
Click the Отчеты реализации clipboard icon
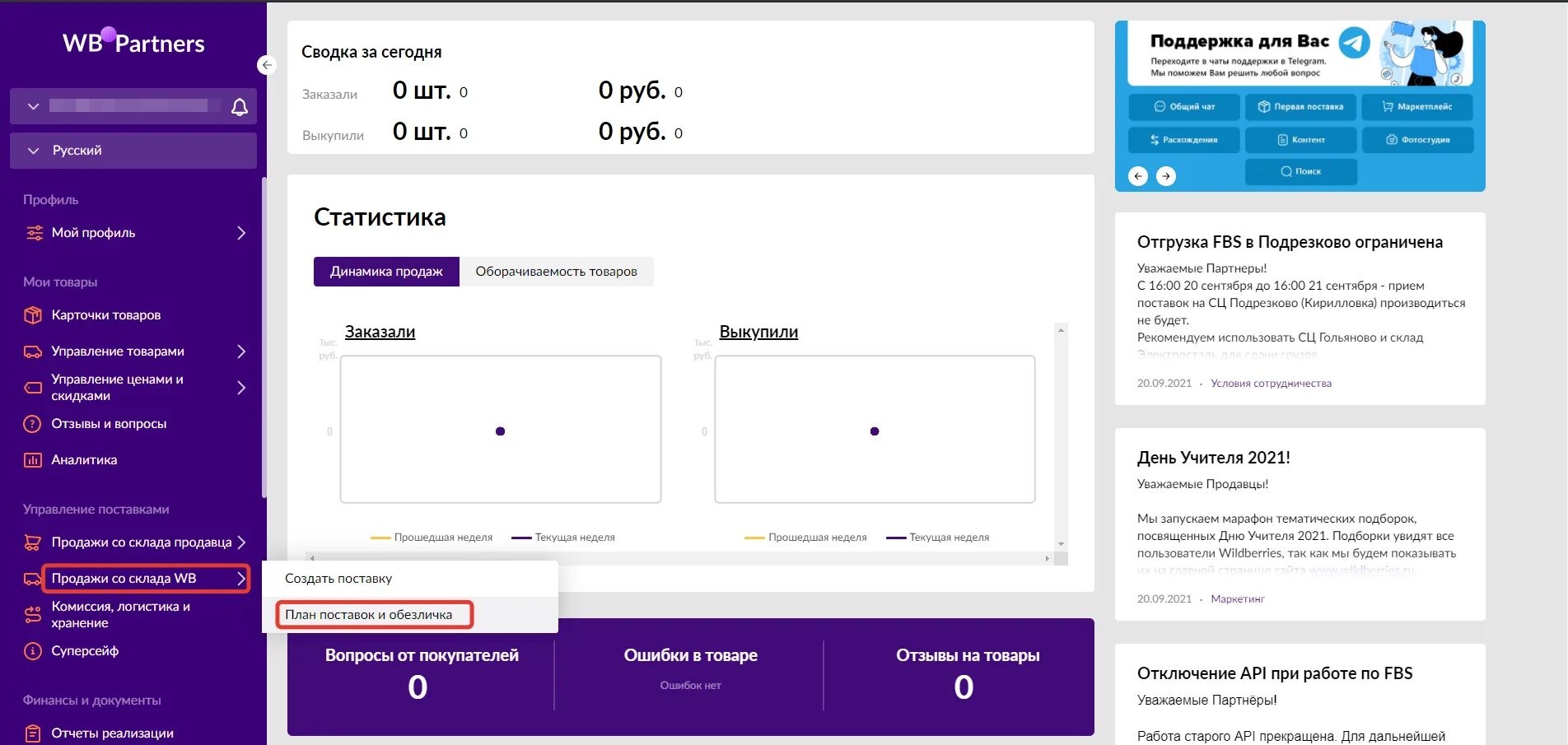[33, 733]
